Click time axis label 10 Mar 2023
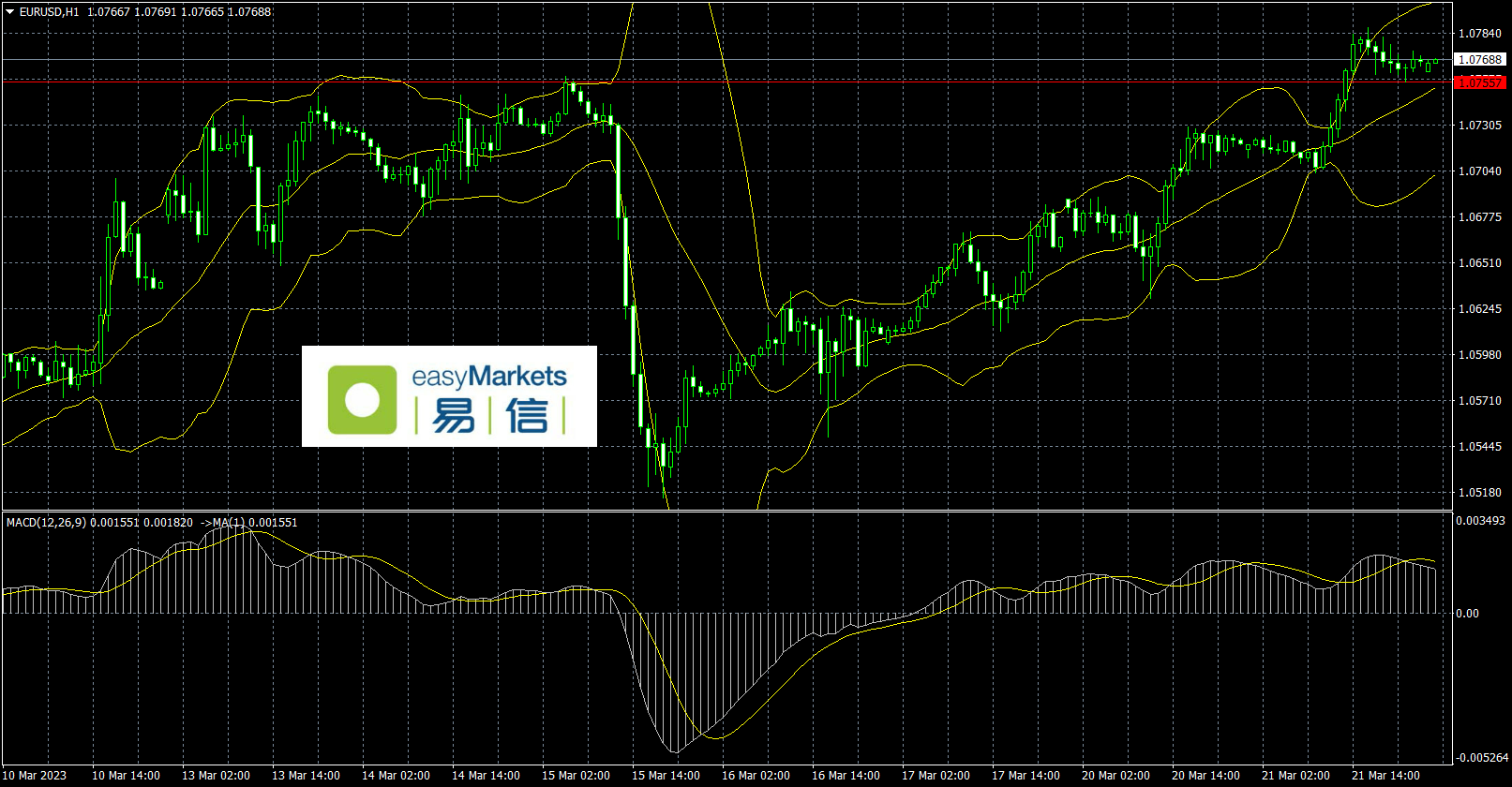The width and height of the screenshot is (1512, 787). click(x=35, y=776)
